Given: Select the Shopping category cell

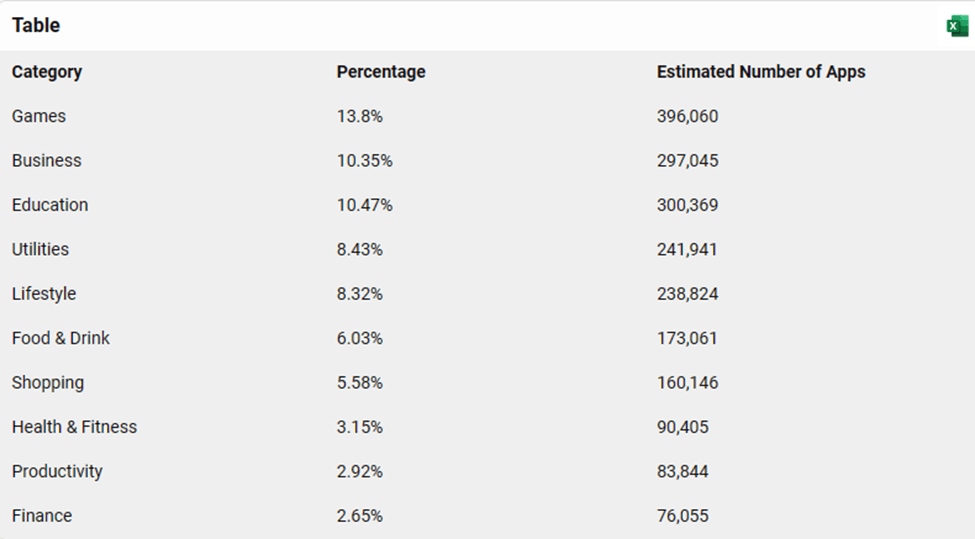Looking at the screenshot, I should 48,383.
